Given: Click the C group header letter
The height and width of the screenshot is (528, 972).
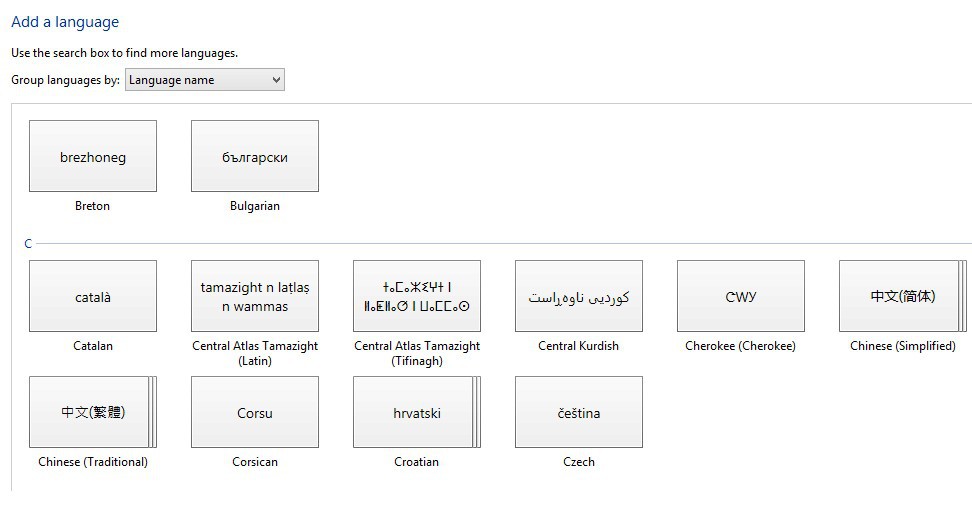Looking at the screenshot, I should pos(28,243).
